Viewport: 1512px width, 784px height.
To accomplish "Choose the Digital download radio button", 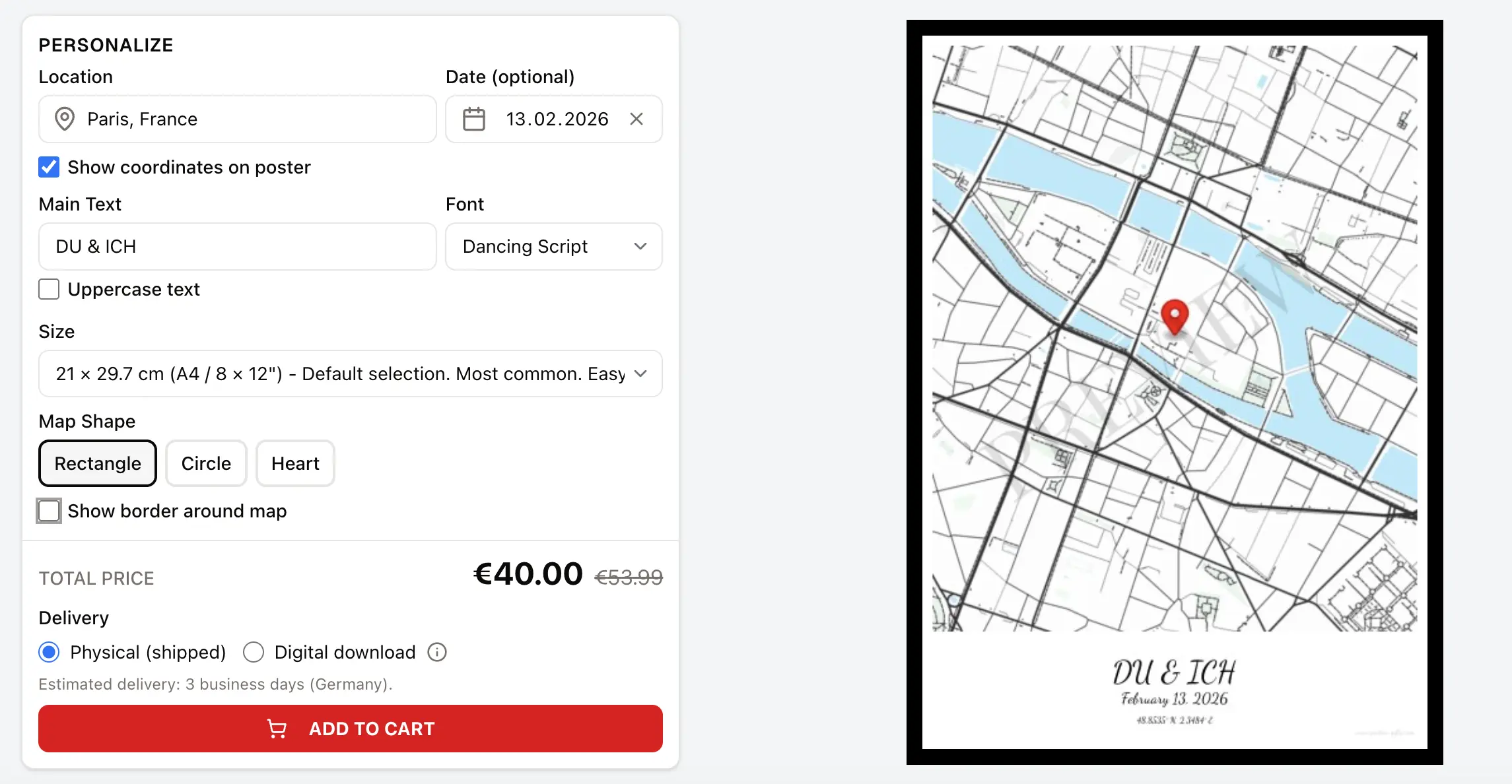I will pos(254,652).
